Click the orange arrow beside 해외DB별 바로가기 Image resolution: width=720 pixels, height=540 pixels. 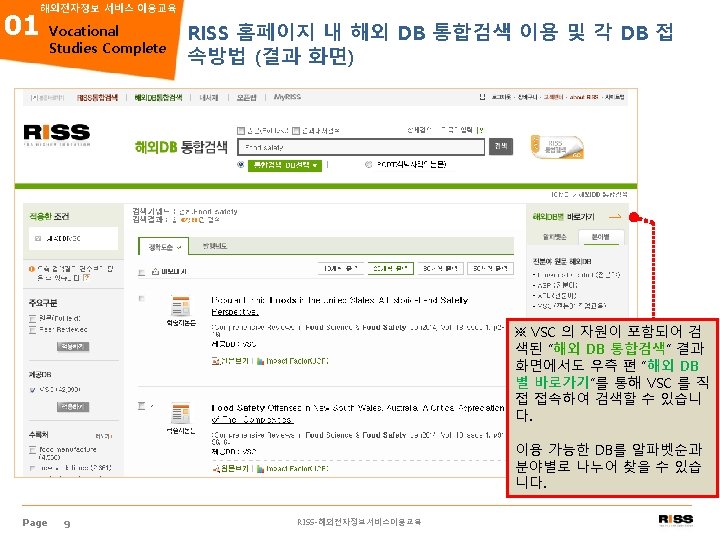pos(615,216)
